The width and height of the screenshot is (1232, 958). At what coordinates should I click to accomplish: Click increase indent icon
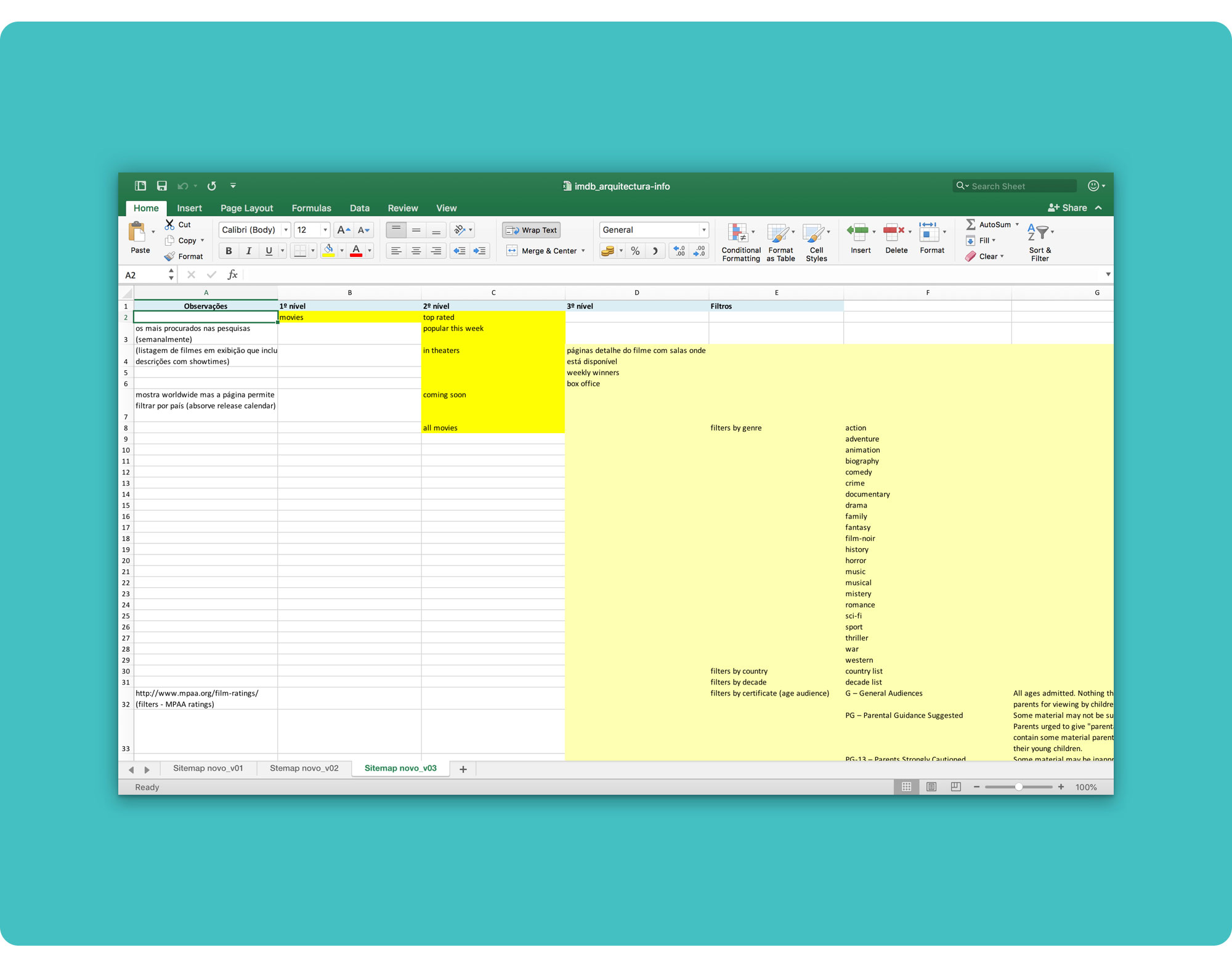pyautogui.click(x=479, y=251)
